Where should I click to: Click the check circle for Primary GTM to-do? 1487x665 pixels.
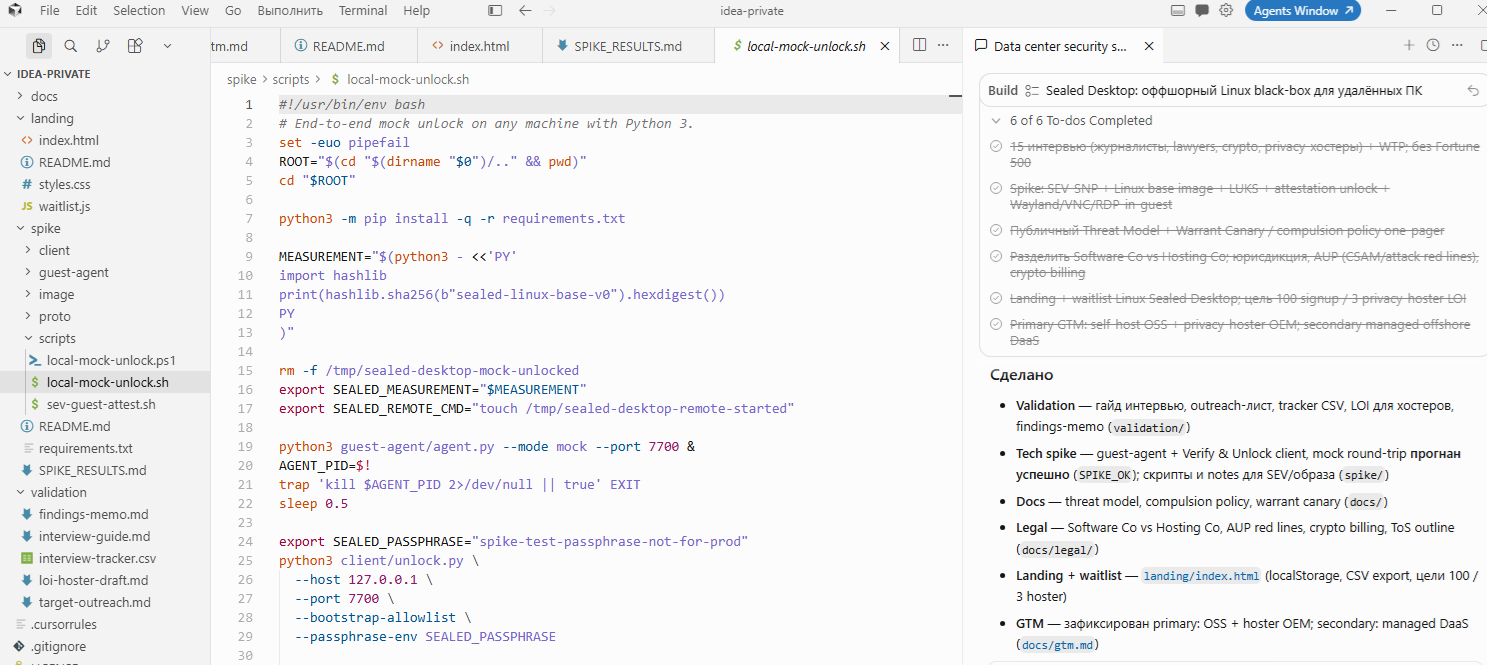(996, 325)
